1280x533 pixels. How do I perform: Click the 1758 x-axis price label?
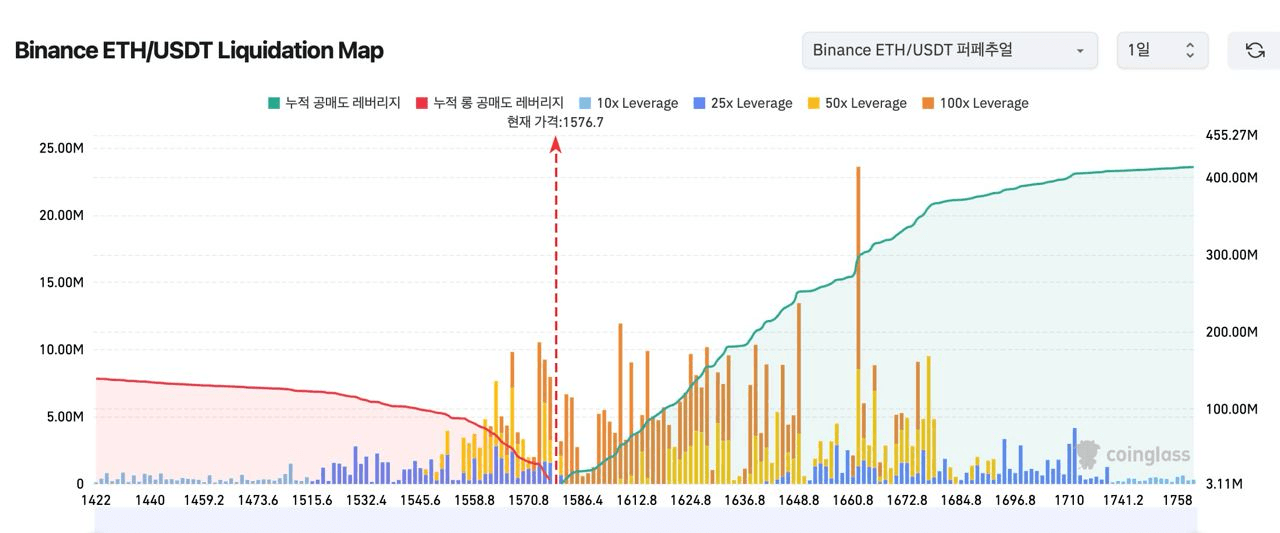click(1177, 500)
